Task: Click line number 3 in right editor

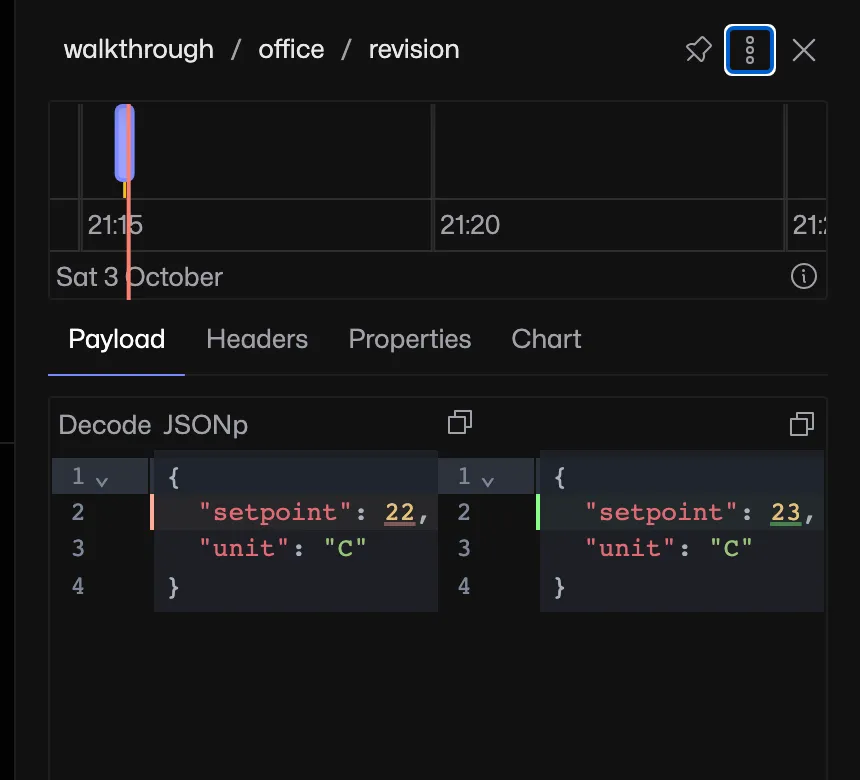Action: click(x=464, y=548)
